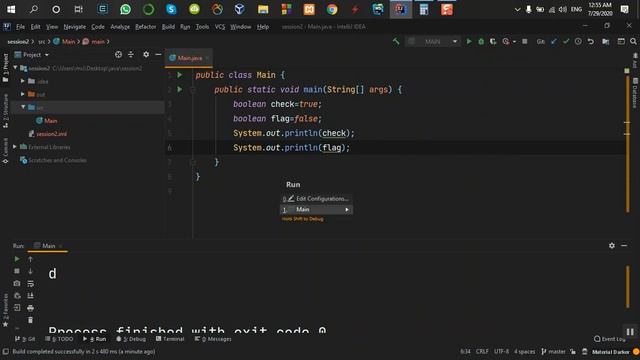Viewport: 640px width, 360px height.
Task: Click the Git update project blue checkmark
Action: coord(554,42)
